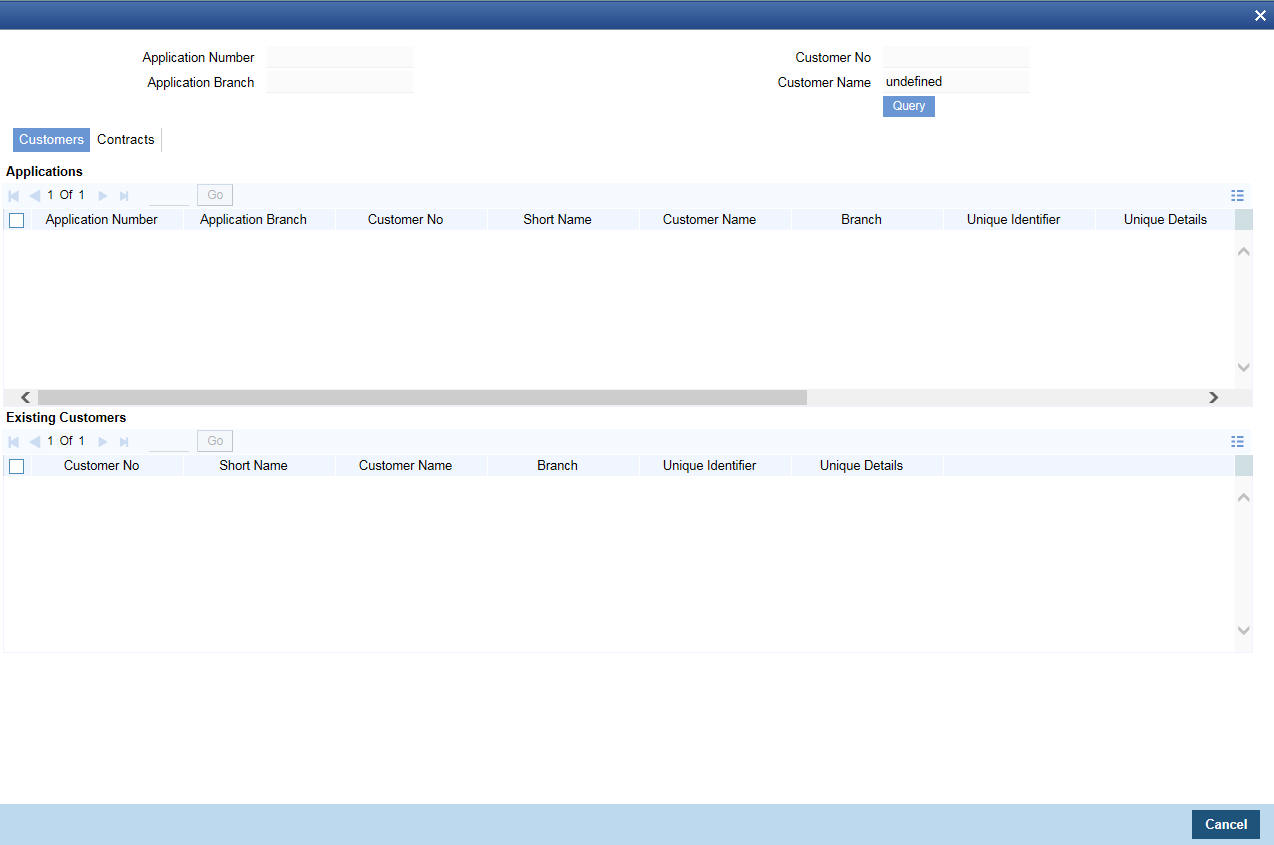Click Unique Details header in Applications grid
Screen dimensions: 1274x845
click(x=1165, y=220)
